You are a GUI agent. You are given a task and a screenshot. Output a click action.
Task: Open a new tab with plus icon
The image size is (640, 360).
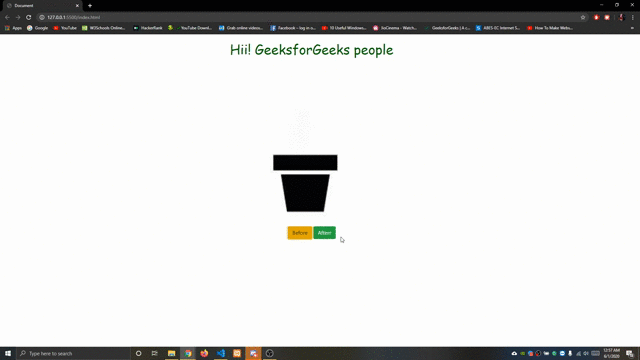point(90,6)
